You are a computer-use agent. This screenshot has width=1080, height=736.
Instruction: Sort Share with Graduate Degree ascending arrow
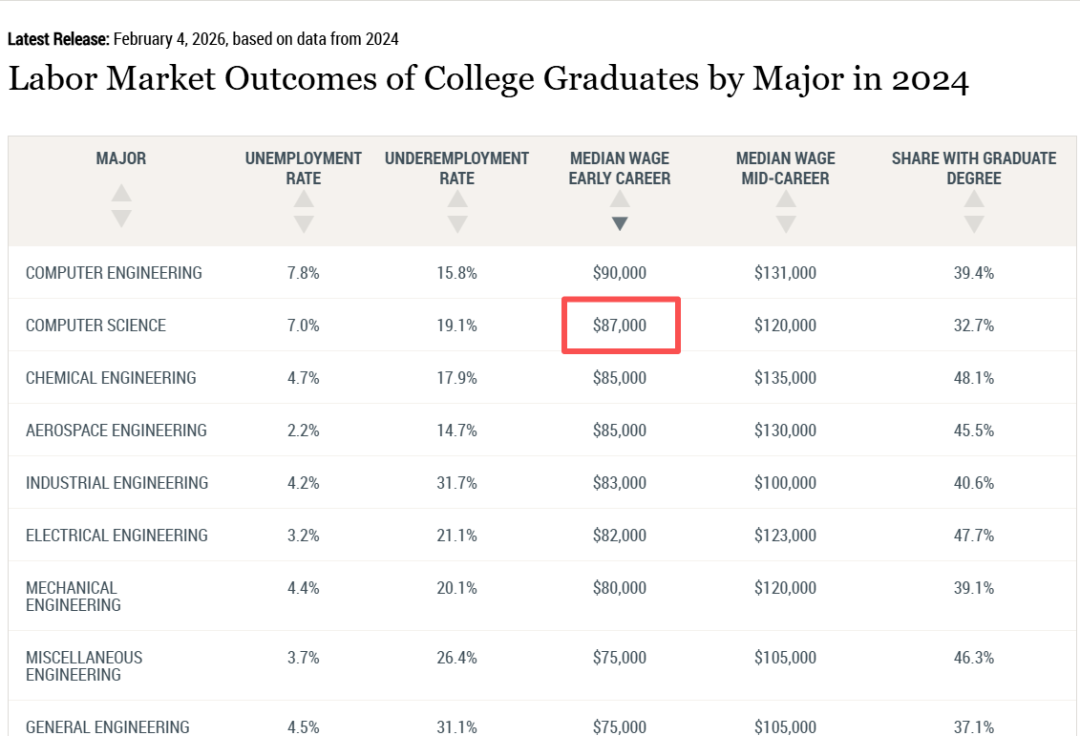[x=974, y=200]
